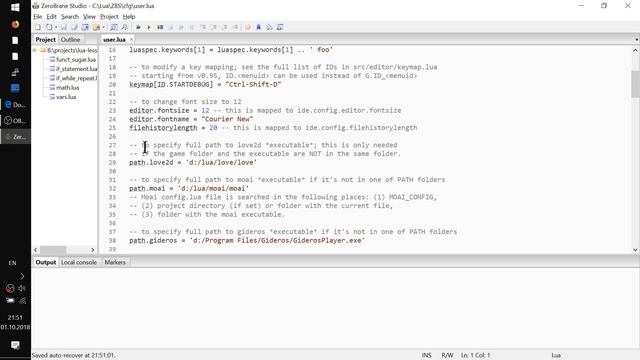Screen dimensions: 640x360
Task: Click Ln: 1 Col: 1 status field
Action: (476, 356)
